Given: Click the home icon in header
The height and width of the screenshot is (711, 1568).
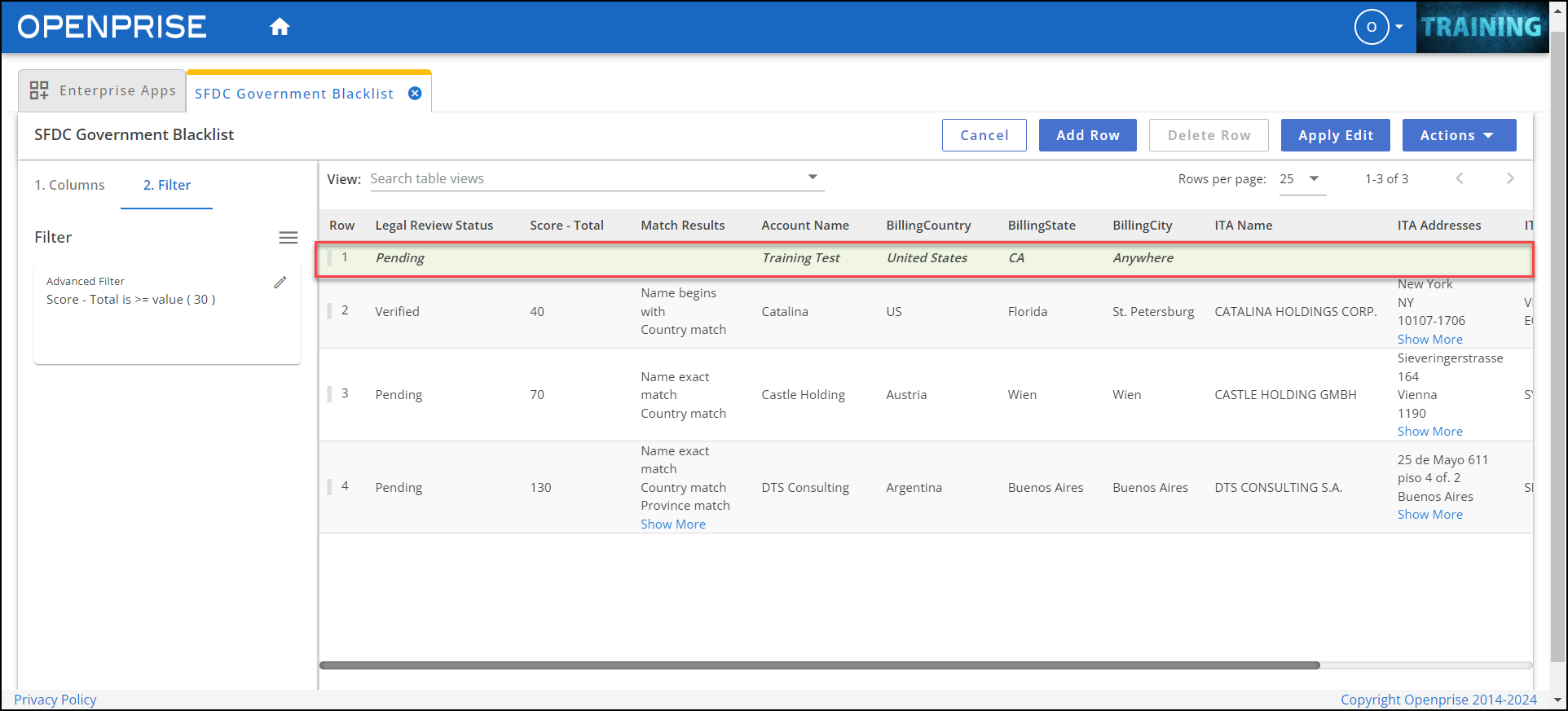Looking at the screenshot, I should pyautogui.click(x=280, y=27).
